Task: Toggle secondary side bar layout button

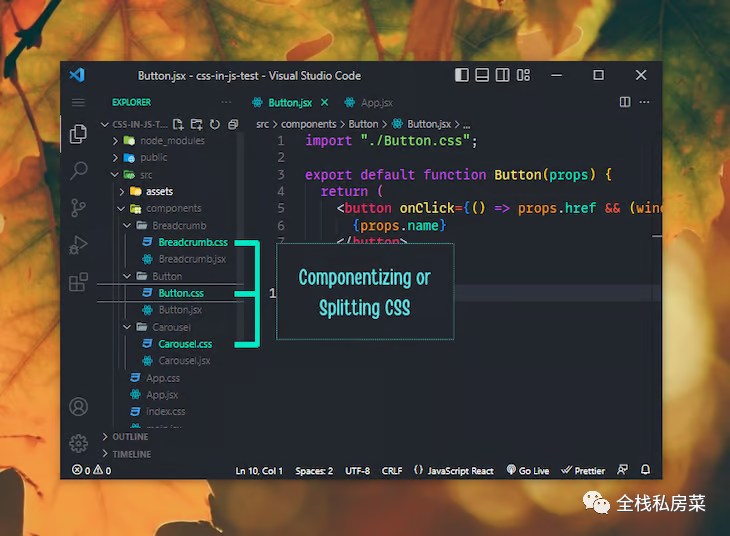Action: (x=503, y=75)
